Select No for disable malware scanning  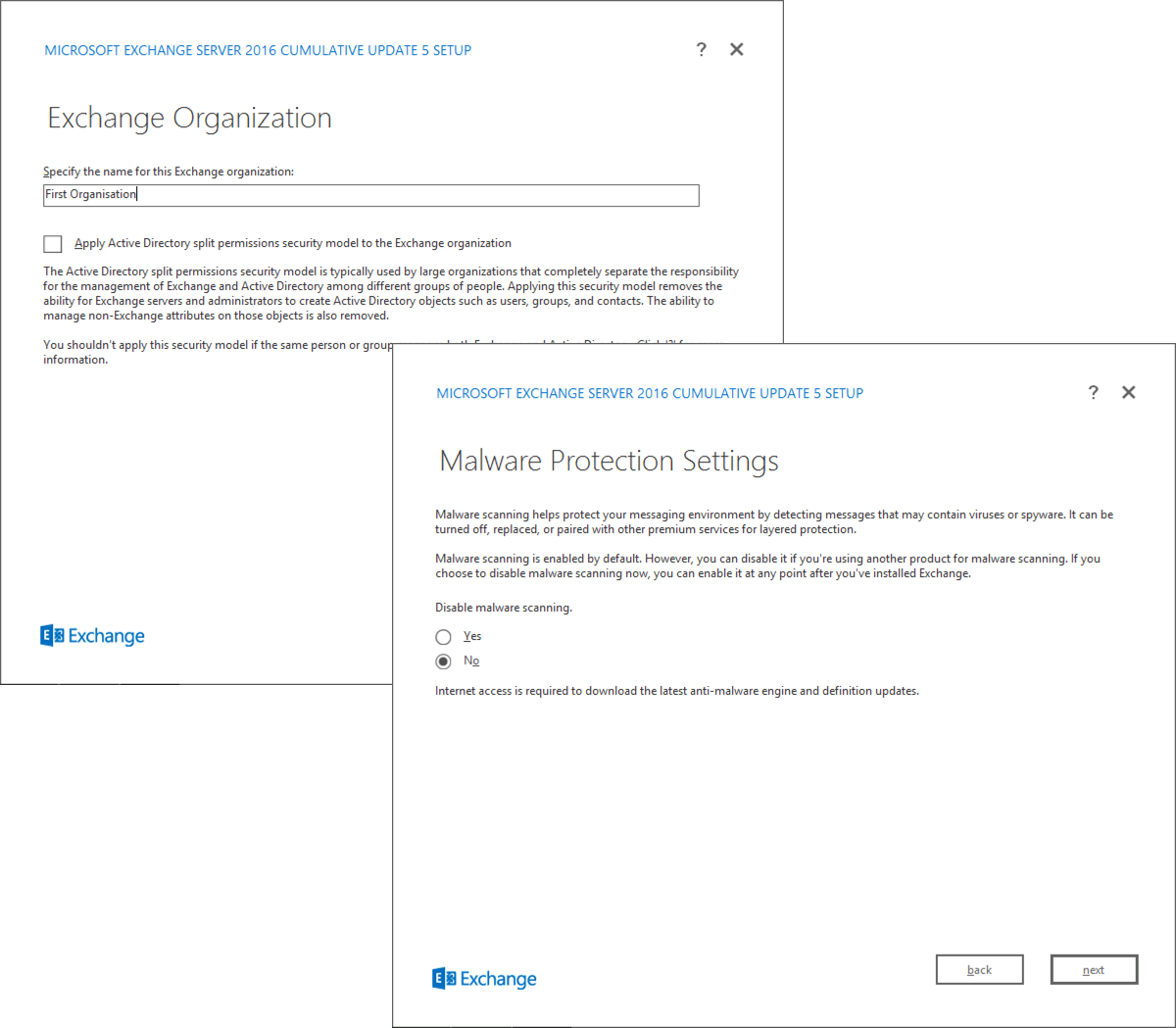[x=444, y=661]
